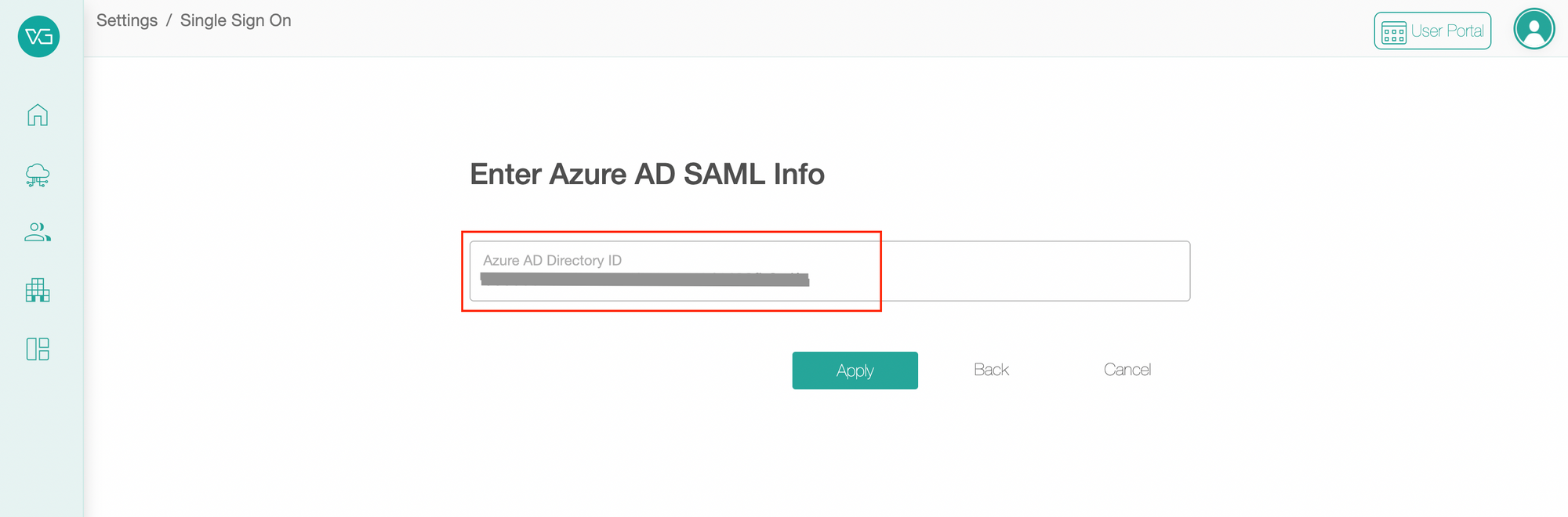Cancel the SAML configuration

point(1127,370)
